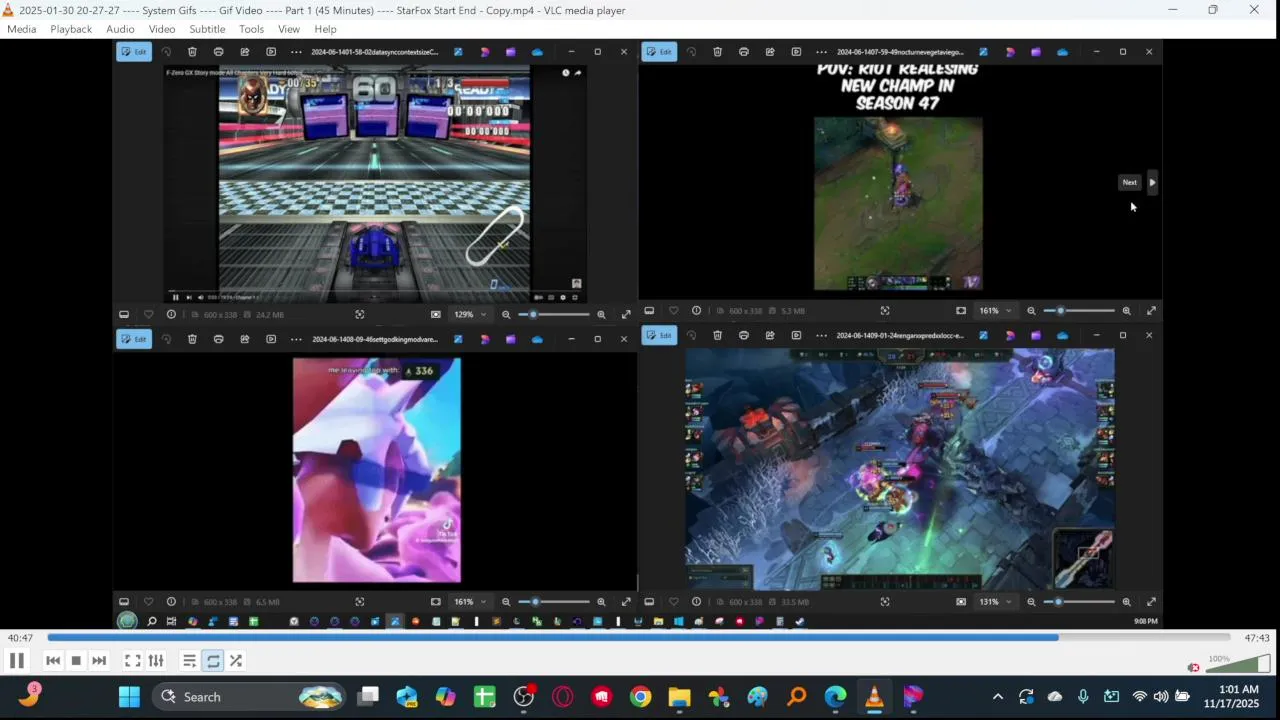The height and width of the screenshot is (720, 1280).
Task: Open Task View from the taskbar
Action: pos(369,697)
